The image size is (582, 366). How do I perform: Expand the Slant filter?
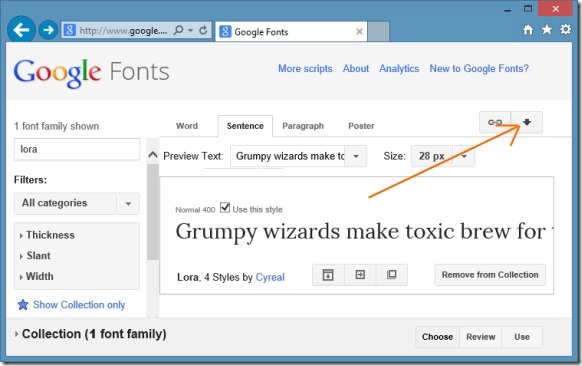click(35, 256)
